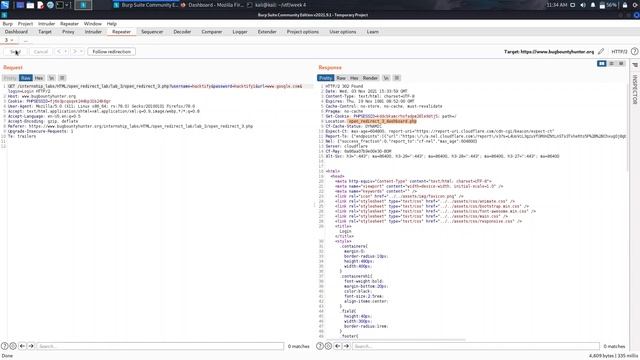Jump to previous Request search match
The width and height of the screenshot is (640, 360).
point(22,346)
